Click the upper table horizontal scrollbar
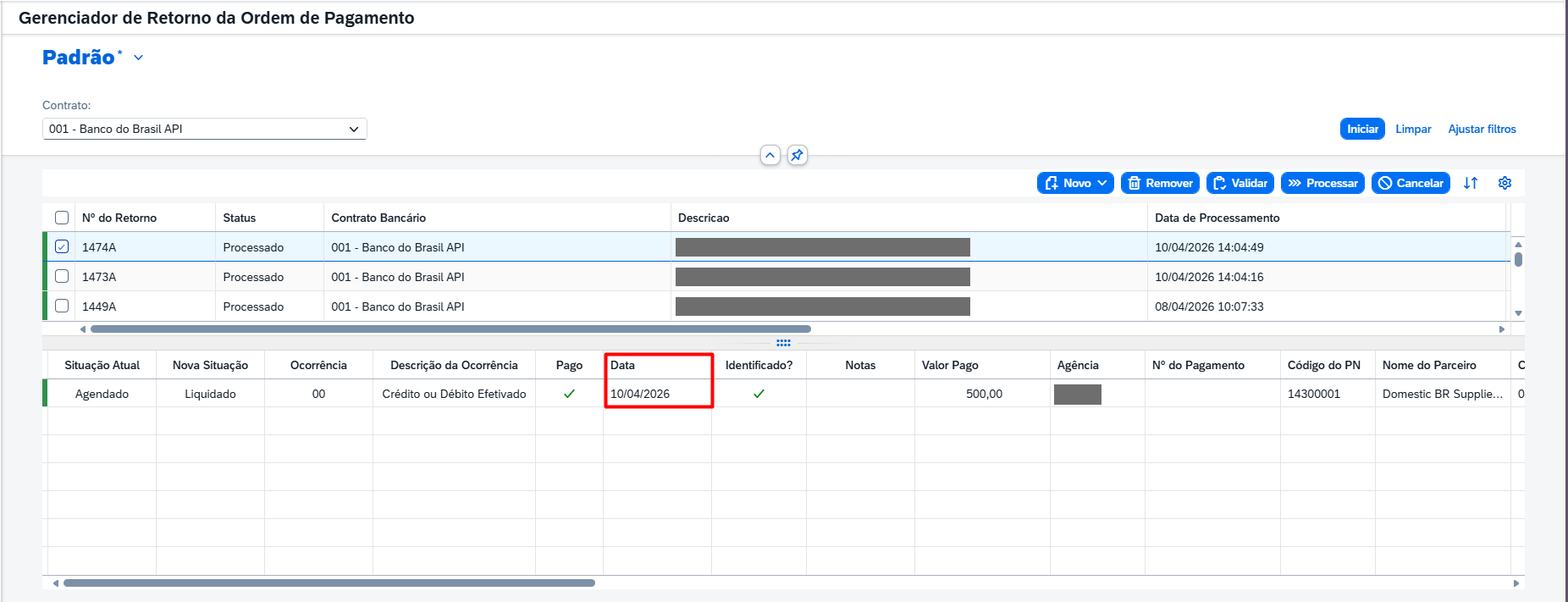 pyautogui.click(x=450, y=329)
